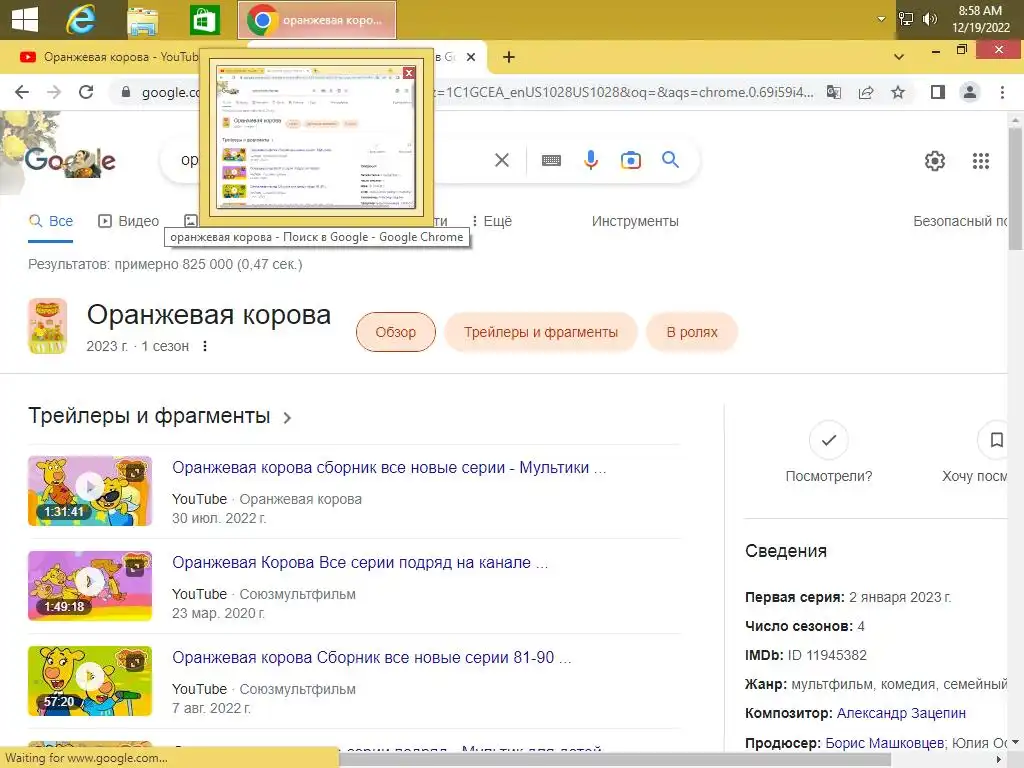Select the Трейлеры и фрагменты chip
Viewport: 1024px width, 768px height.
(x=541, y=332)
